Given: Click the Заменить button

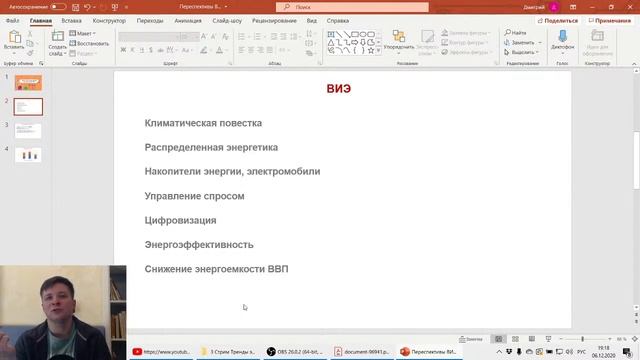Looking at the screenshot, I should tap(523, 42).
